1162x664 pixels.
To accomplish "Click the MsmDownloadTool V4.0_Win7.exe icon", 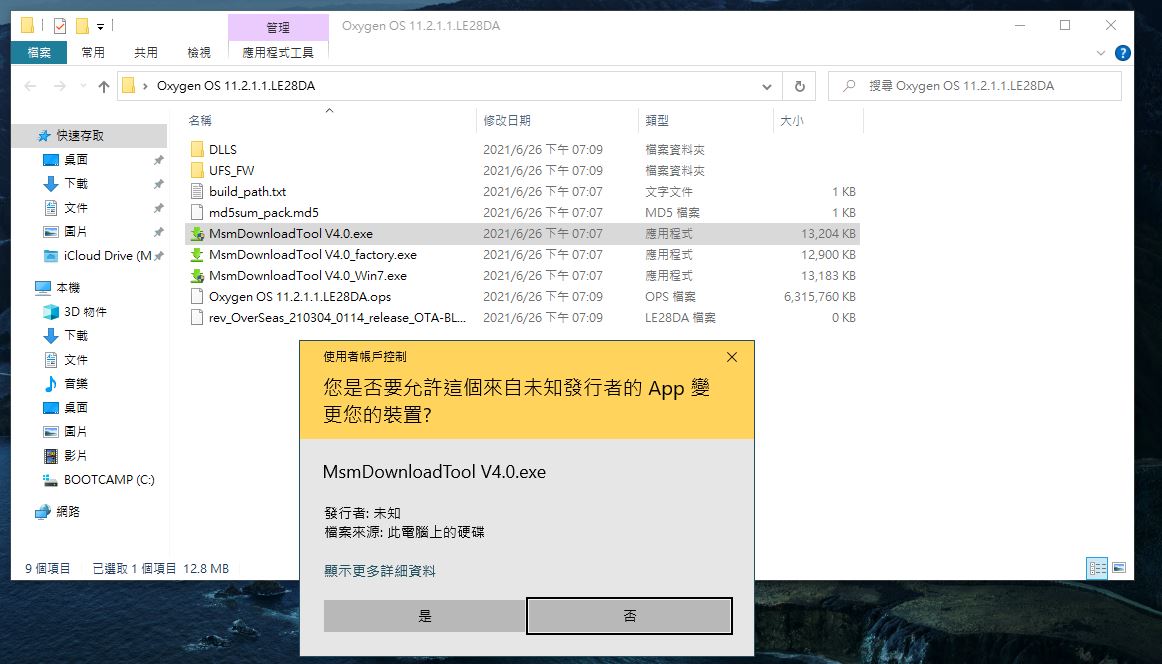I will [x=197, y=275].
